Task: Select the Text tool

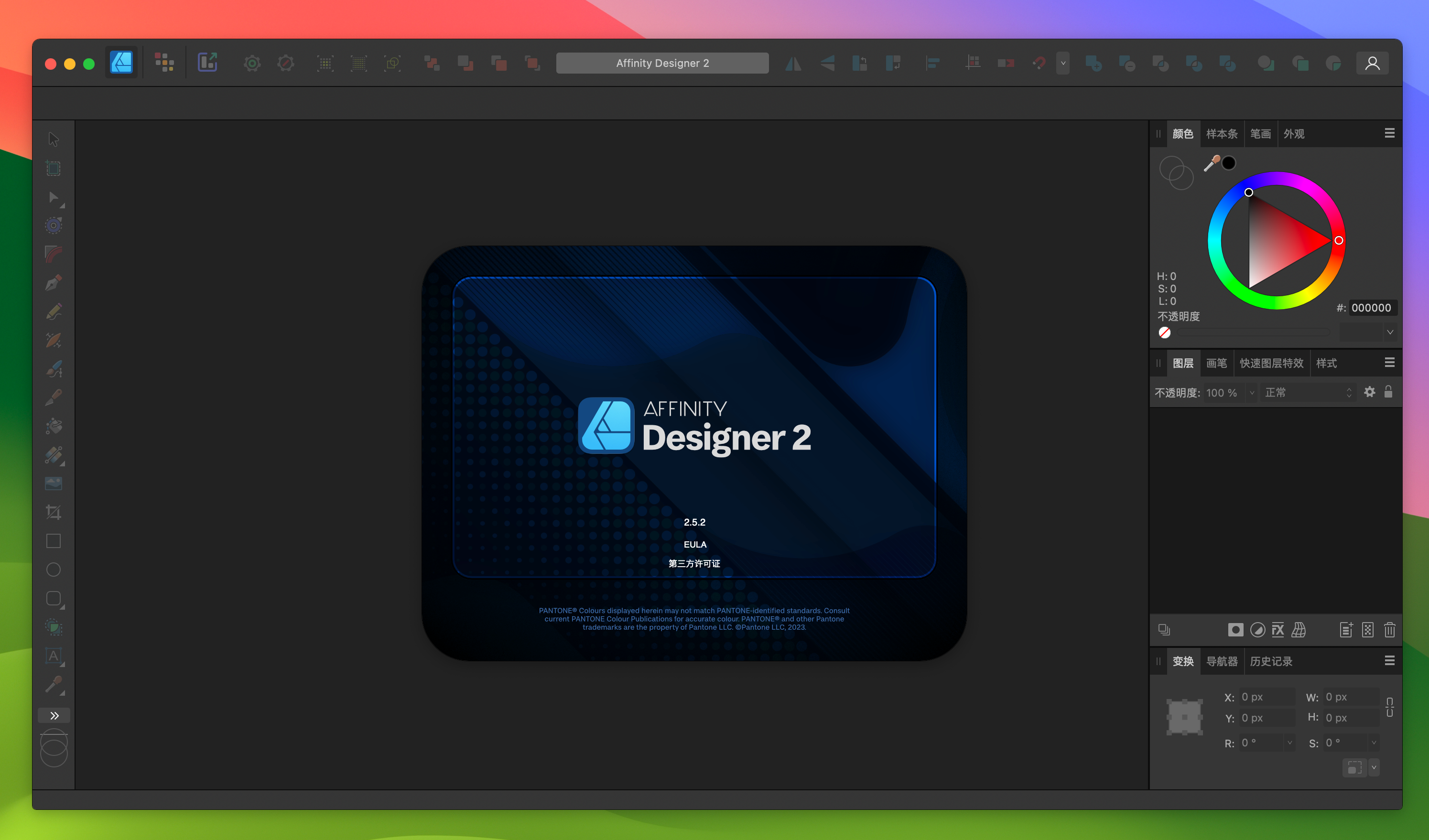Action: click(54, 657)
